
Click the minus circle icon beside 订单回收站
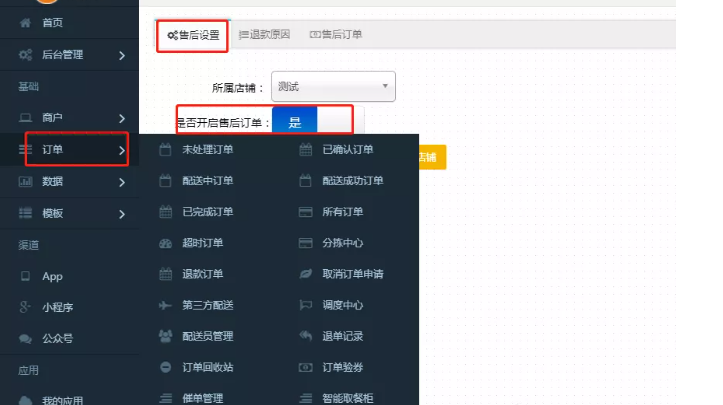click(x=165, y=367)
